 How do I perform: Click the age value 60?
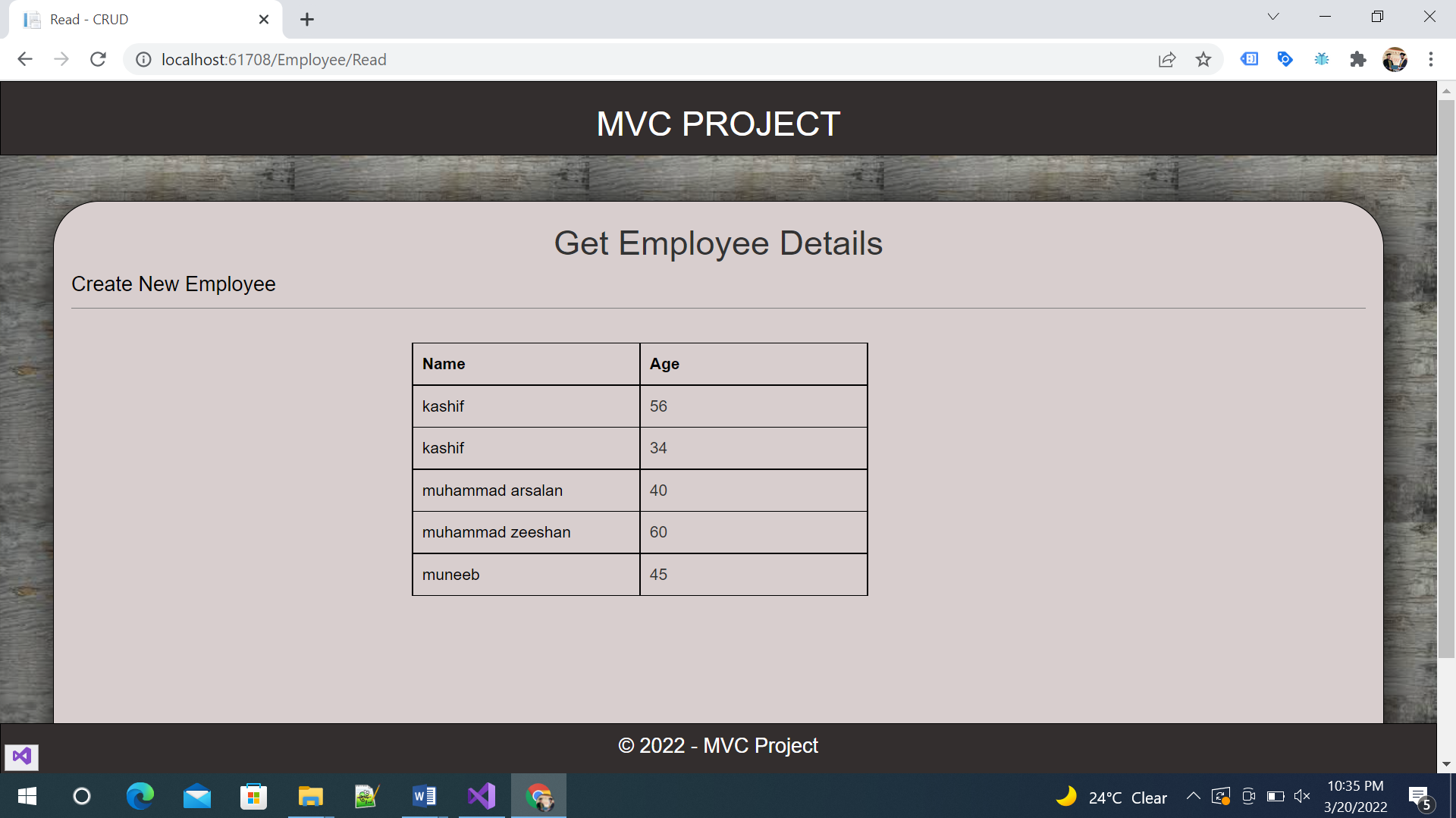(658, 532)
